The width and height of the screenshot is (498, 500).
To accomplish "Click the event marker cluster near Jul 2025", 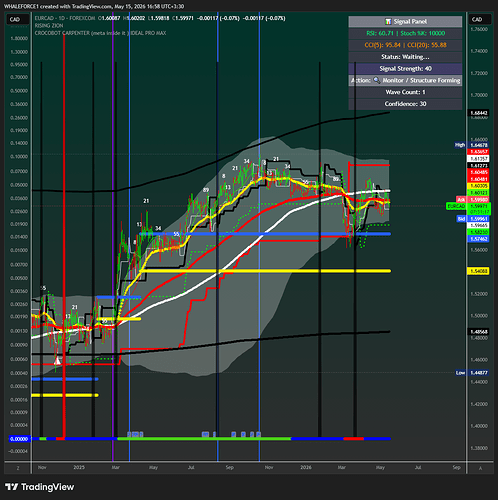I will (206, 434).
